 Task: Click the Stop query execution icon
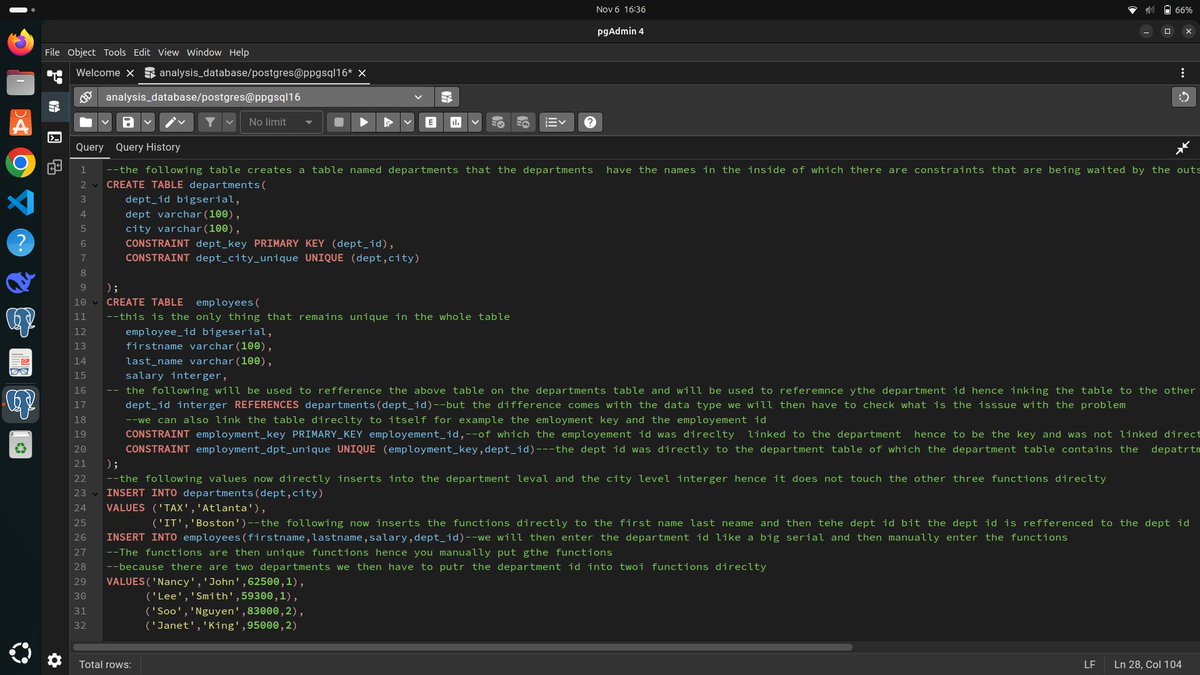coord(338,121)
